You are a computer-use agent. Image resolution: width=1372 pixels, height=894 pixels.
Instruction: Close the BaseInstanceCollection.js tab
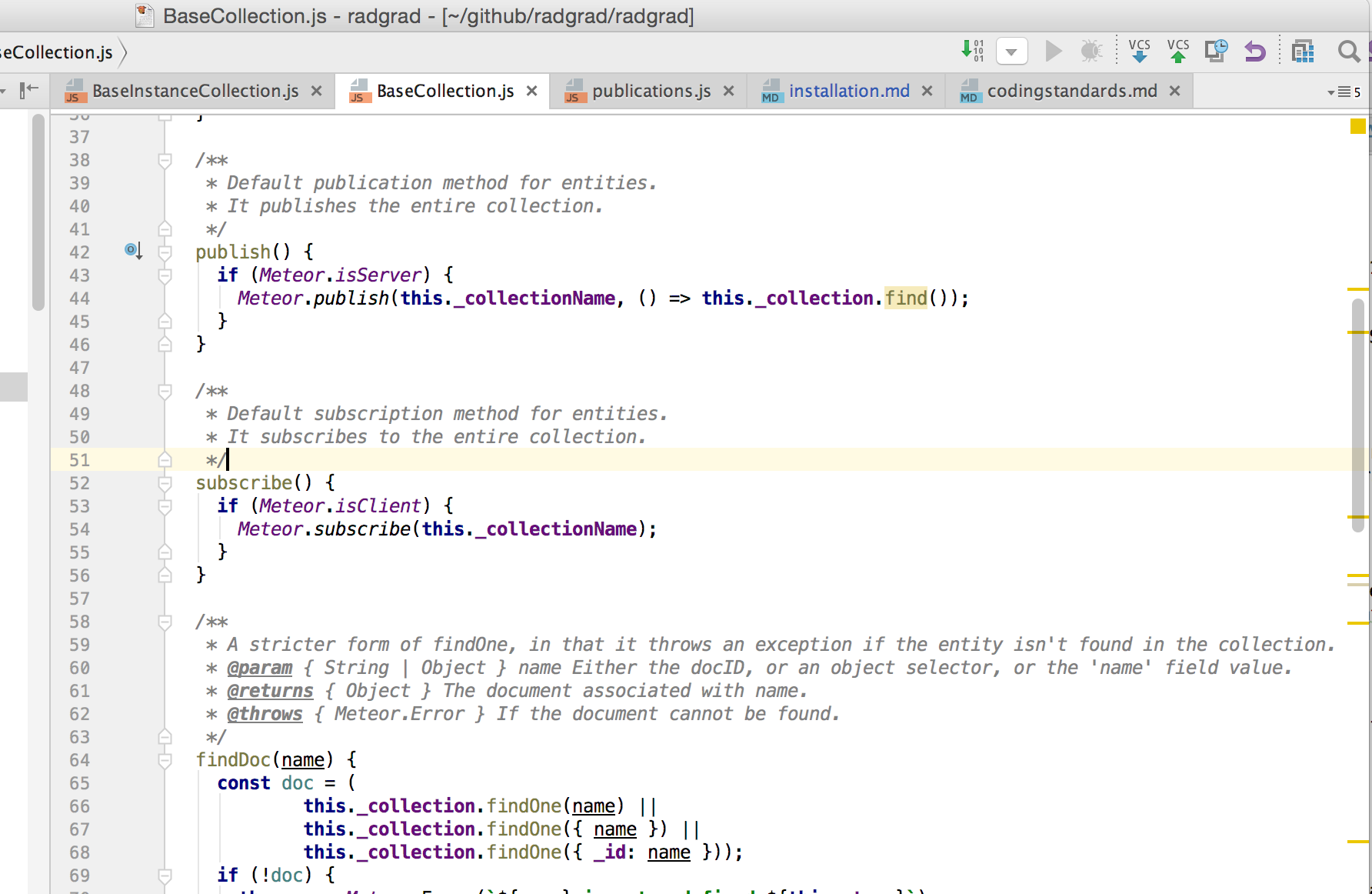pos(316,91)
